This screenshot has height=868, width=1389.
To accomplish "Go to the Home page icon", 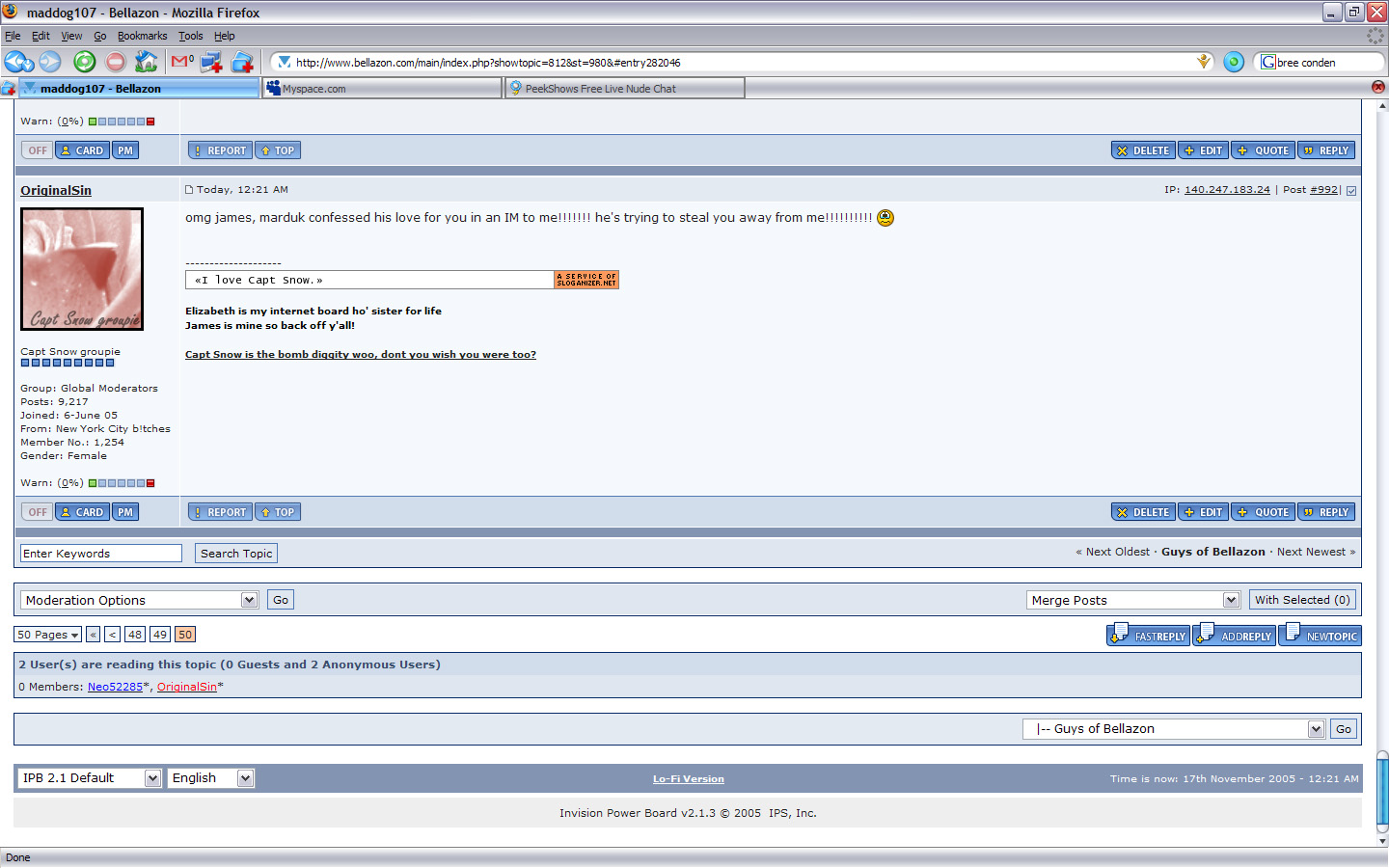I will [x=146, y=63].
